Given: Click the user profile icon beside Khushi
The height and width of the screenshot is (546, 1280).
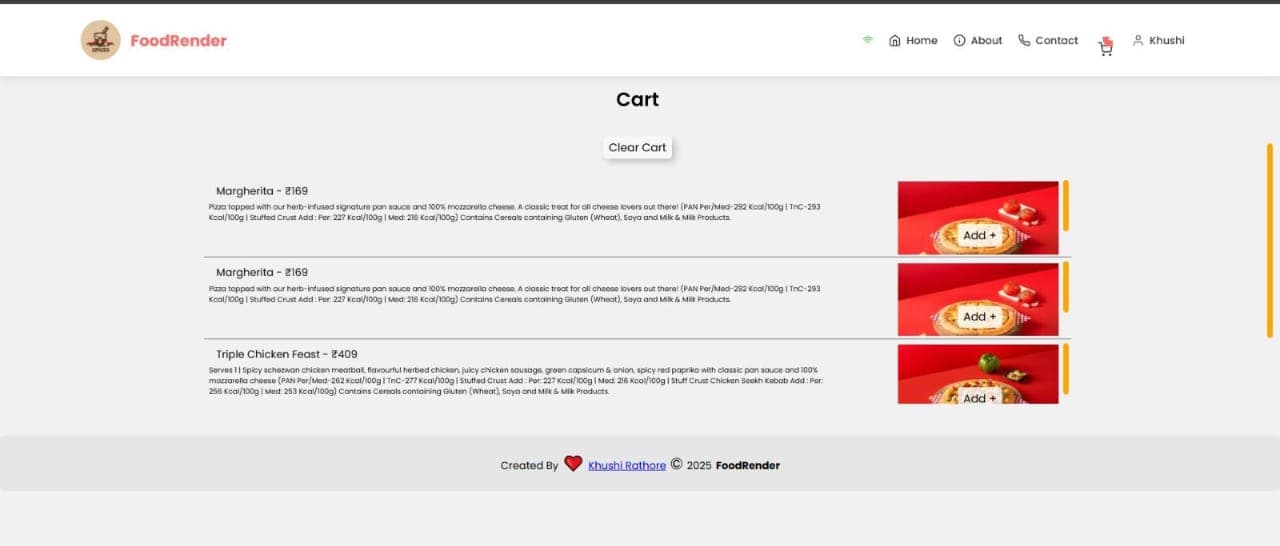Looking at the screenshot, I should pos(1137,40).
